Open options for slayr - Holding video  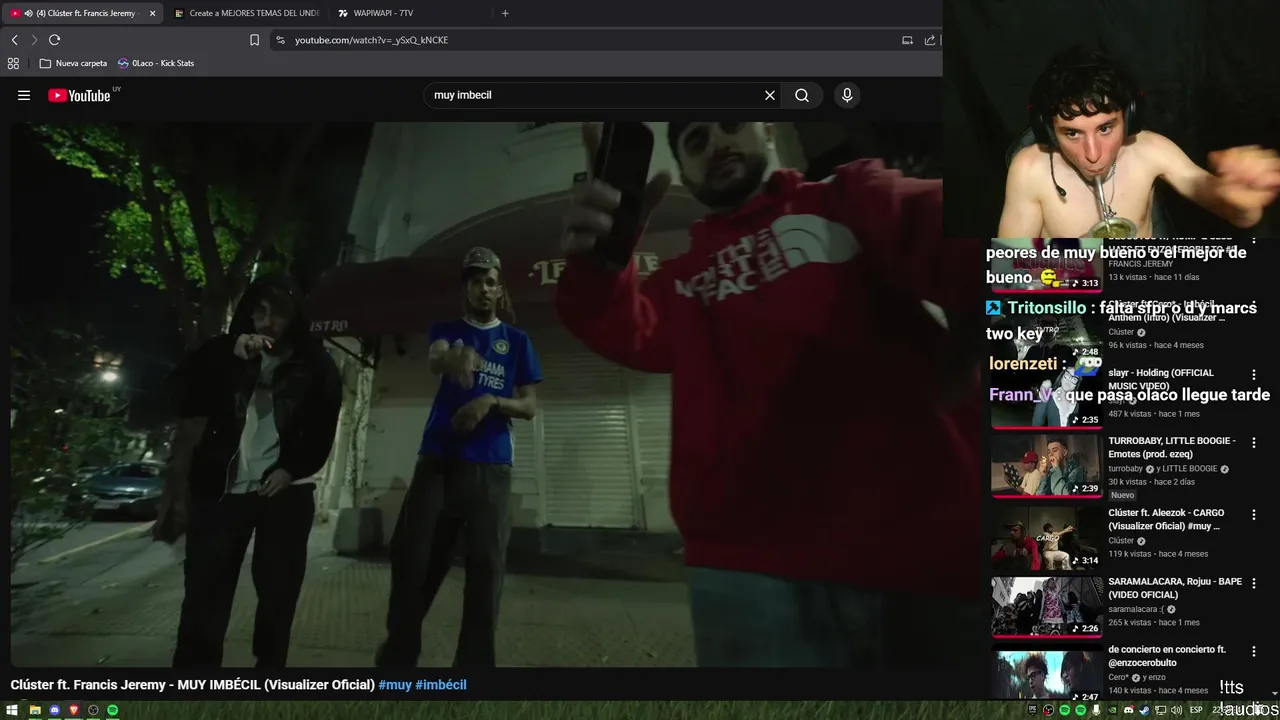1253,374
